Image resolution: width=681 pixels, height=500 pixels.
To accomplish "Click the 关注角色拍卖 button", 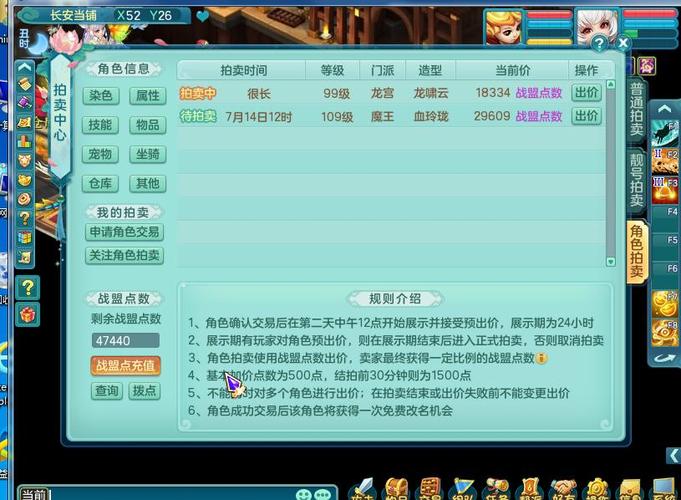I will 125,255.
